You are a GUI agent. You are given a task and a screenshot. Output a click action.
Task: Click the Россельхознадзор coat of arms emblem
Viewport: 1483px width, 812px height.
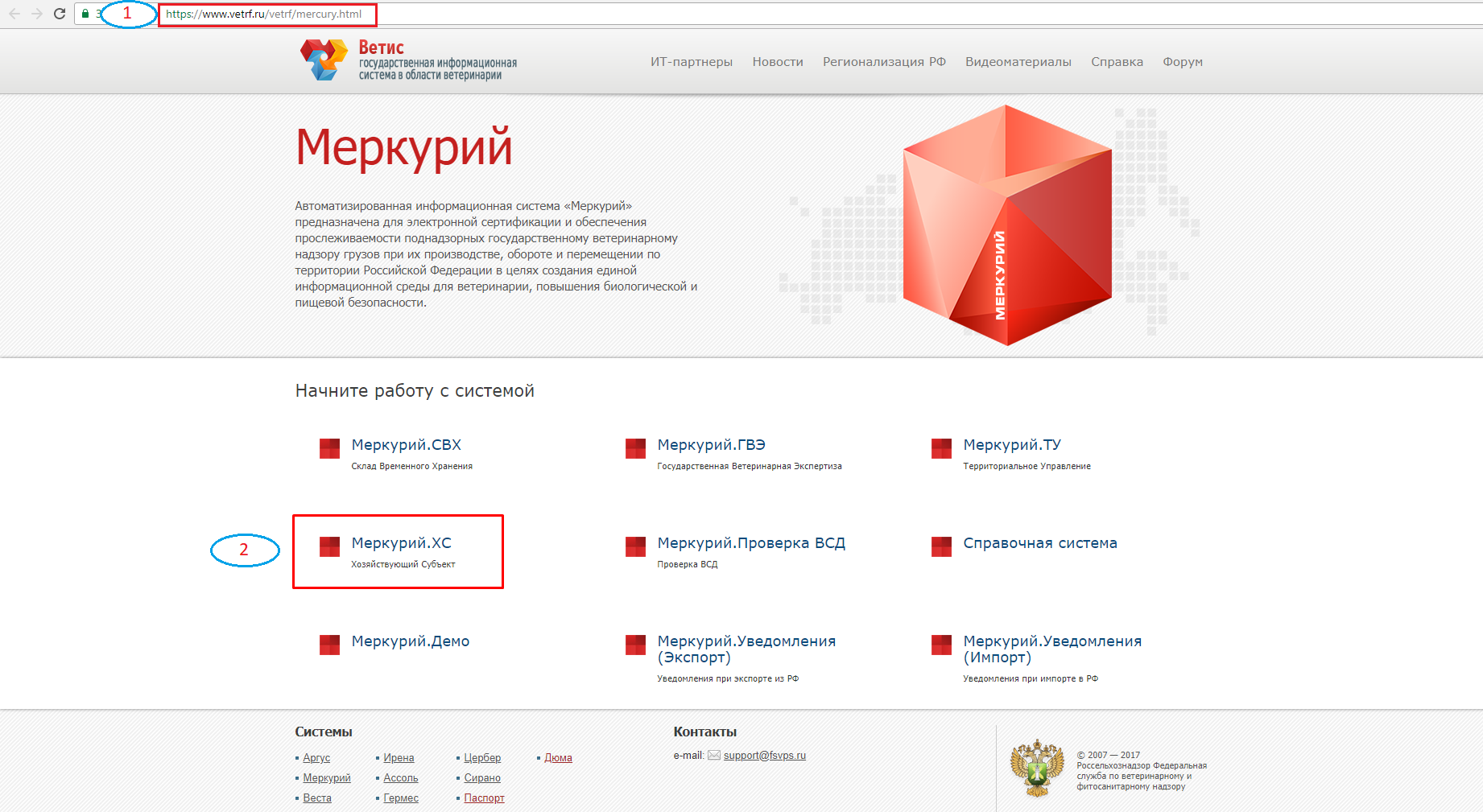tap(1037, 769)
